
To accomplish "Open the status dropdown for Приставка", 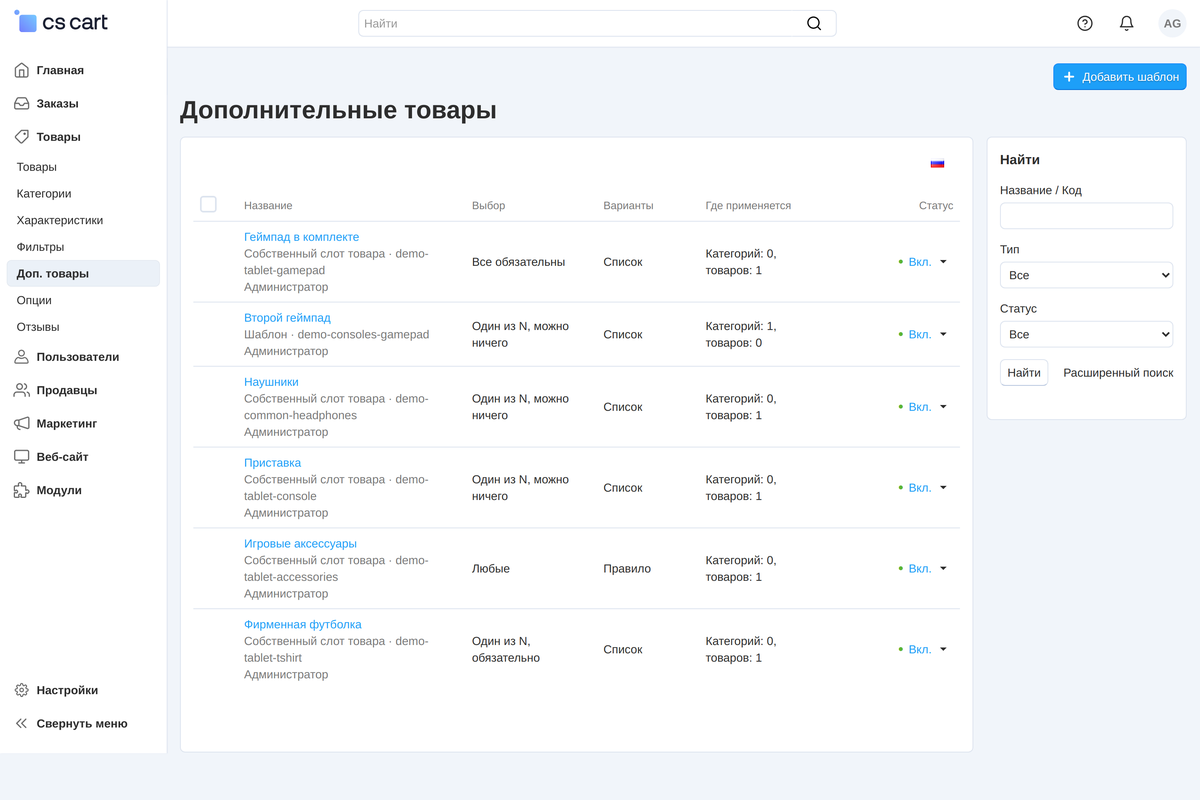I will click(x=922, y=488).
